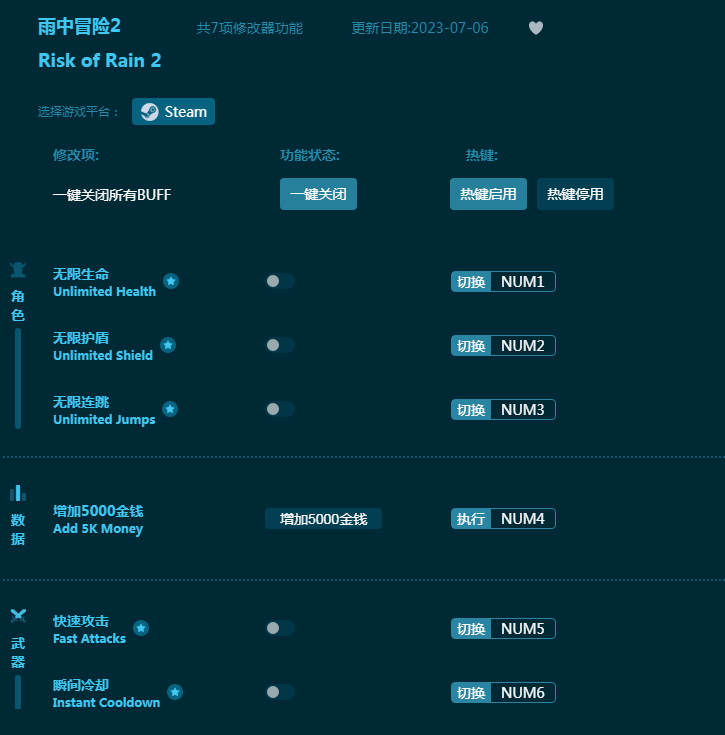
Task: Edit the NUM4 hotkey field
Action: tap(523, 519)
